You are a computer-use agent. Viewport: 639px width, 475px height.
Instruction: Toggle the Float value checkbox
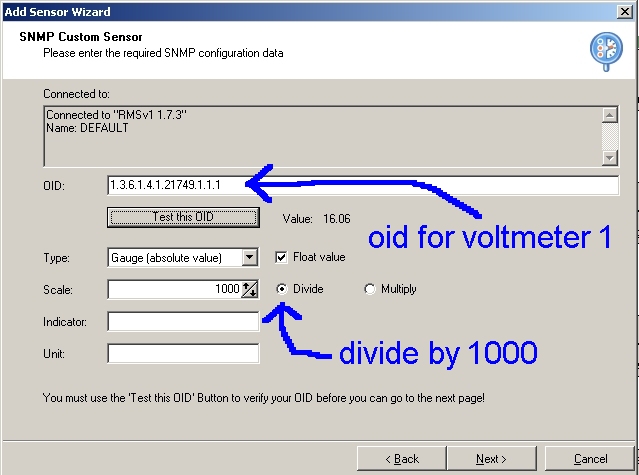click(x=282, y=257)
